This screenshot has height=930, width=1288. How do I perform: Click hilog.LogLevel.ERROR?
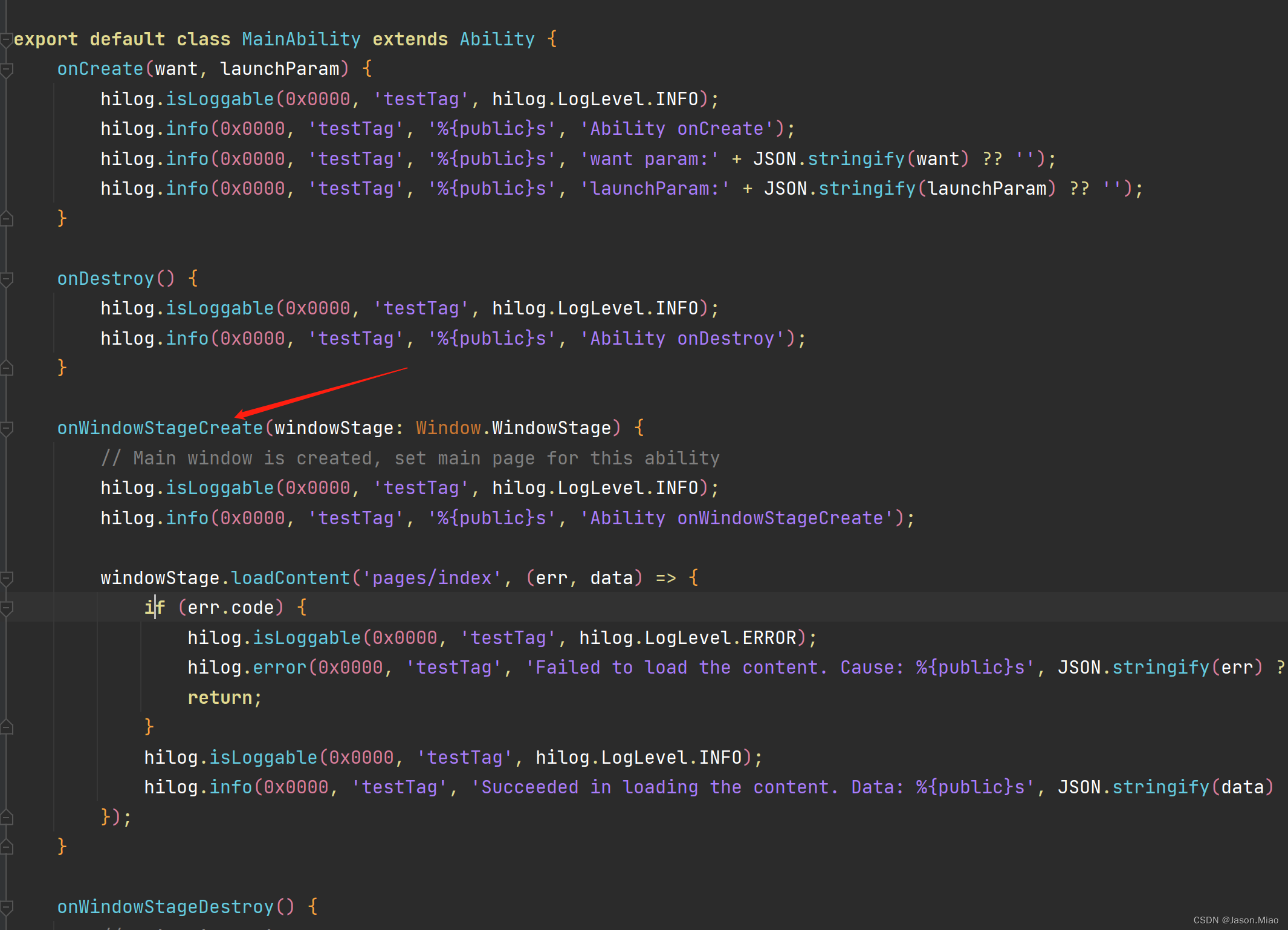coord(688,638)
